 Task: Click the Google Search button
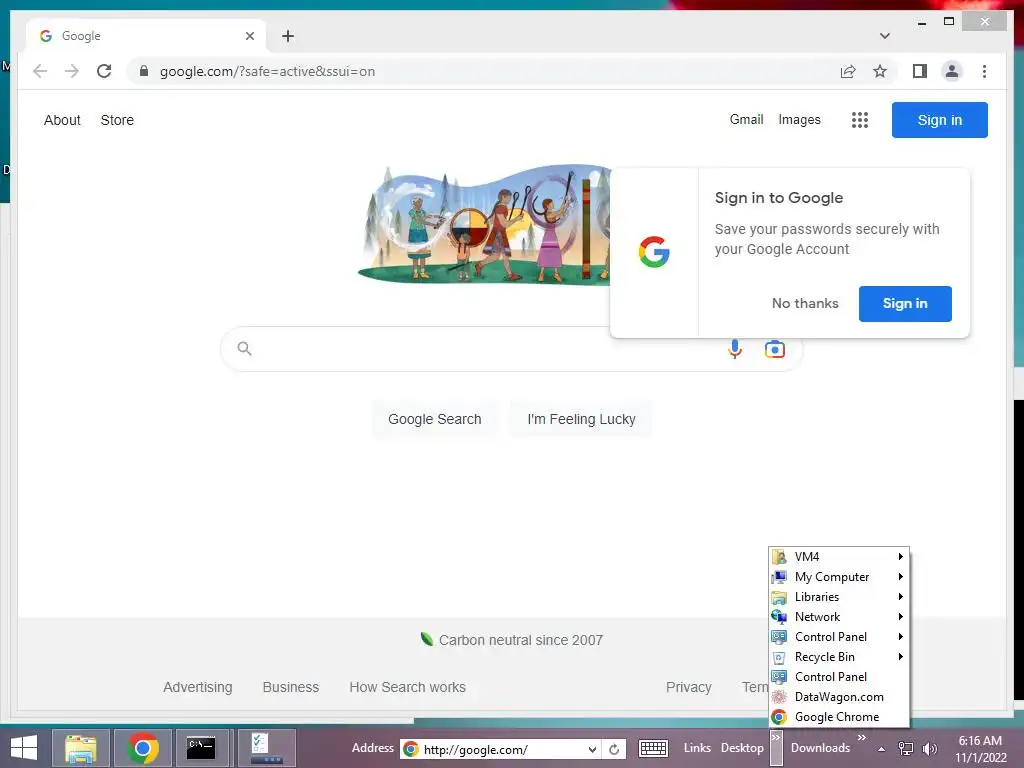tap(434, 419)
